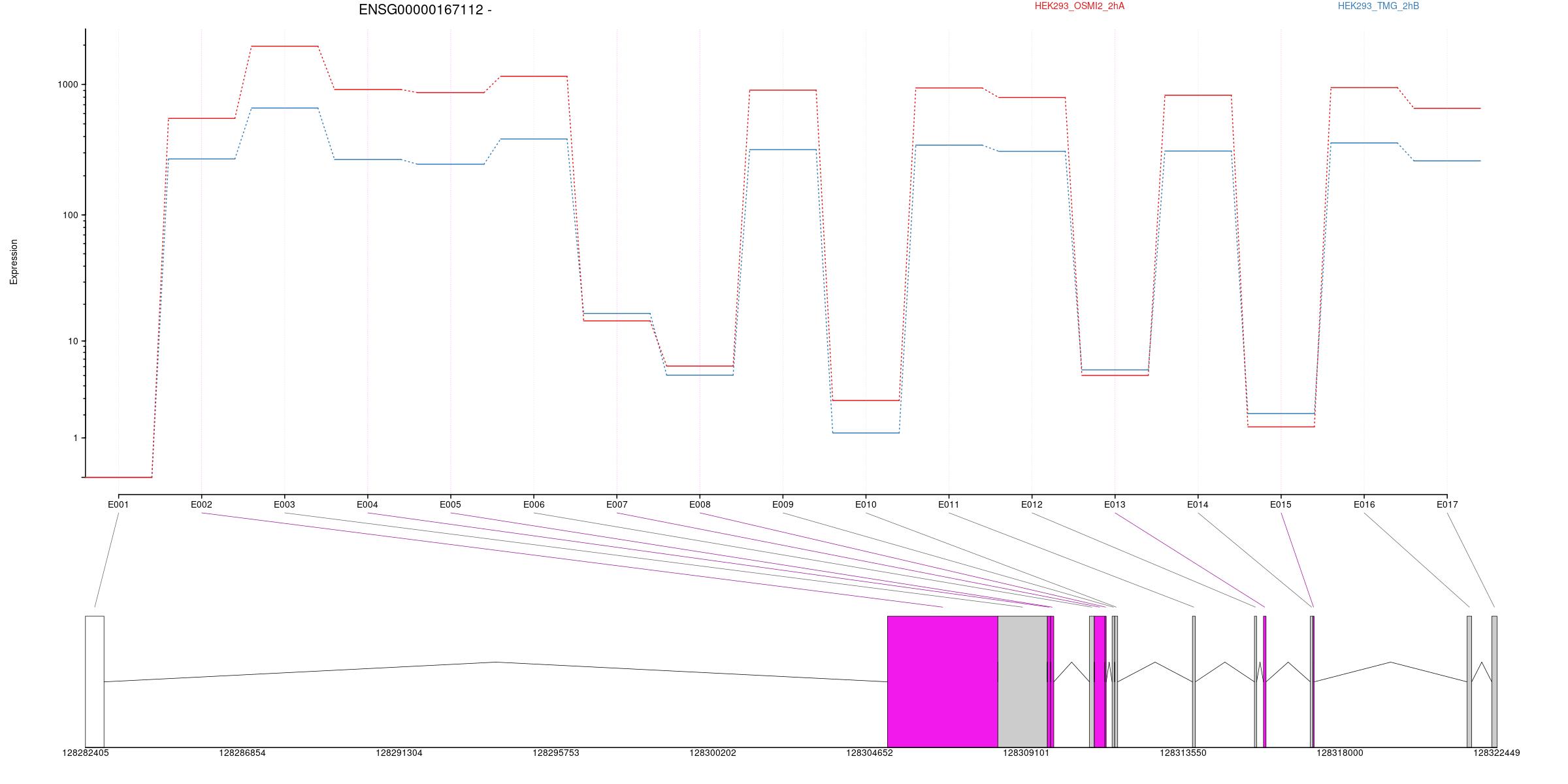
Task: Click the blue E010 expression segment
Action: [x=866, y=433]
